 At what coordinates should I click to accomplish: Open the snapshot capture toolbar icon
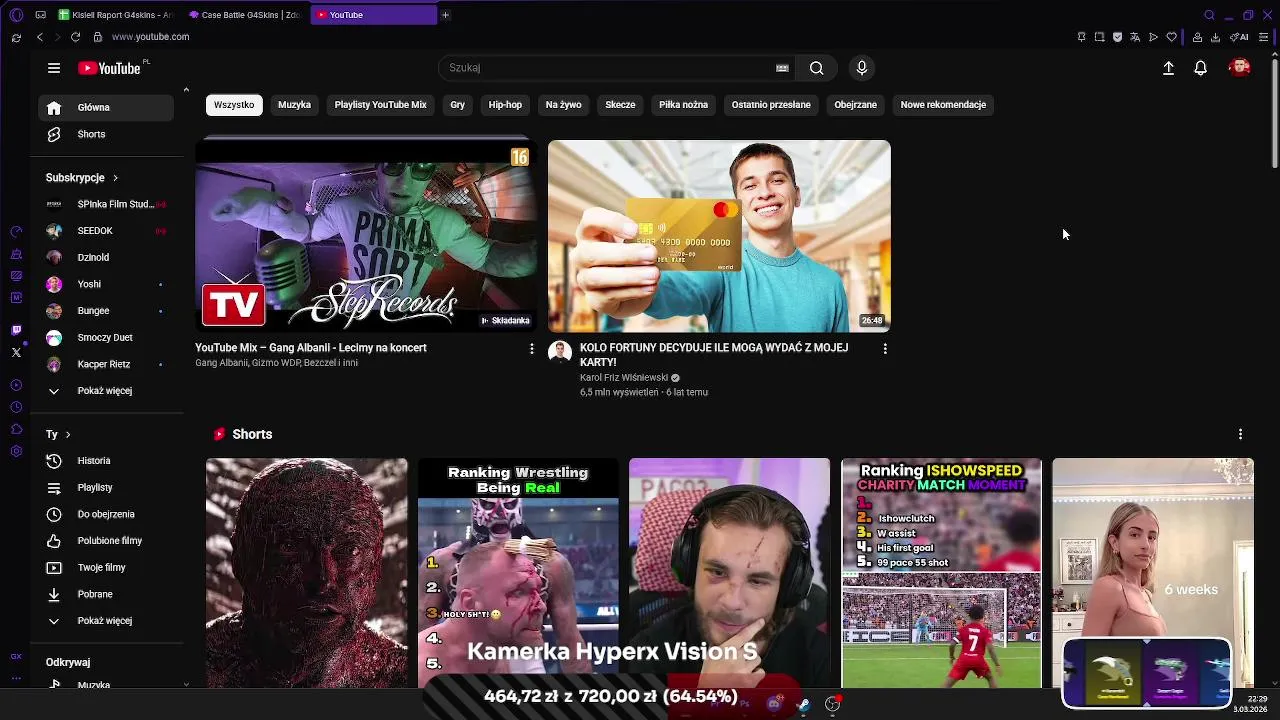tap(1099, 37)
